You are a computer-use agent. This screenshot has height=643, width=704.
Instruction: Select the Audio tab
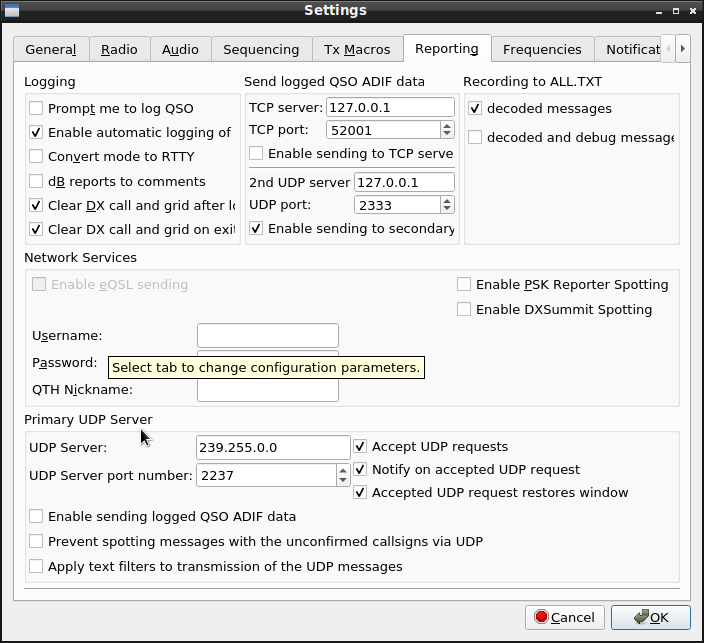[x=180, y=49]
